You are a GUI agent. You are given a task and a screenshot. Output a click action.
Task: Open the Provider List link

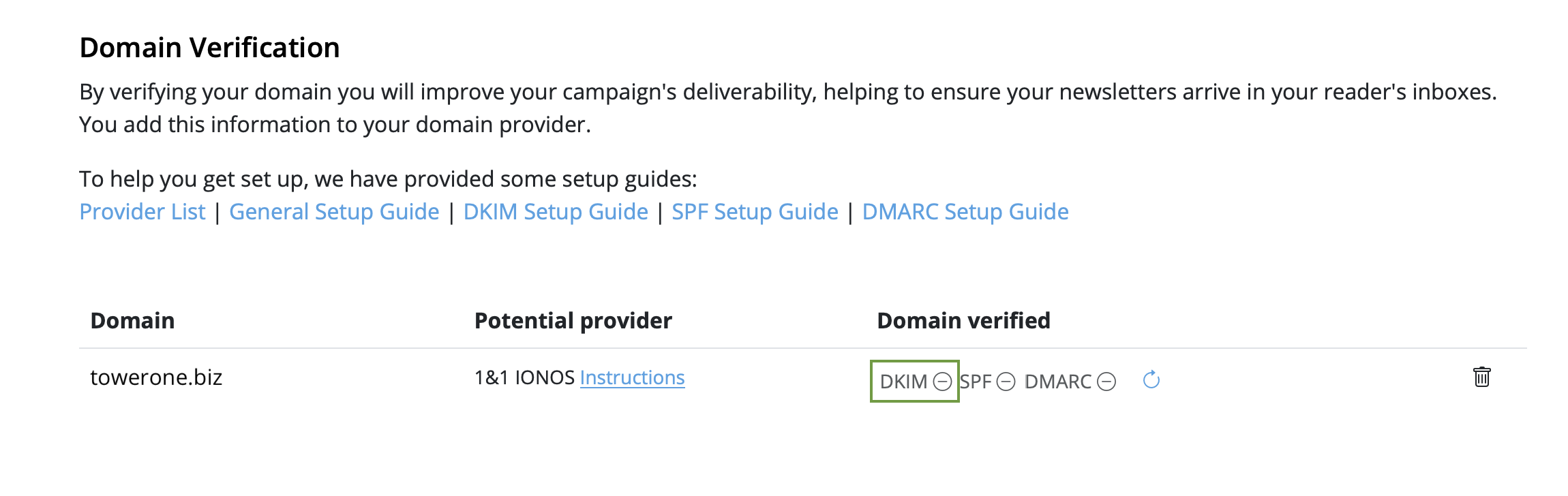[x=142, y=212]
